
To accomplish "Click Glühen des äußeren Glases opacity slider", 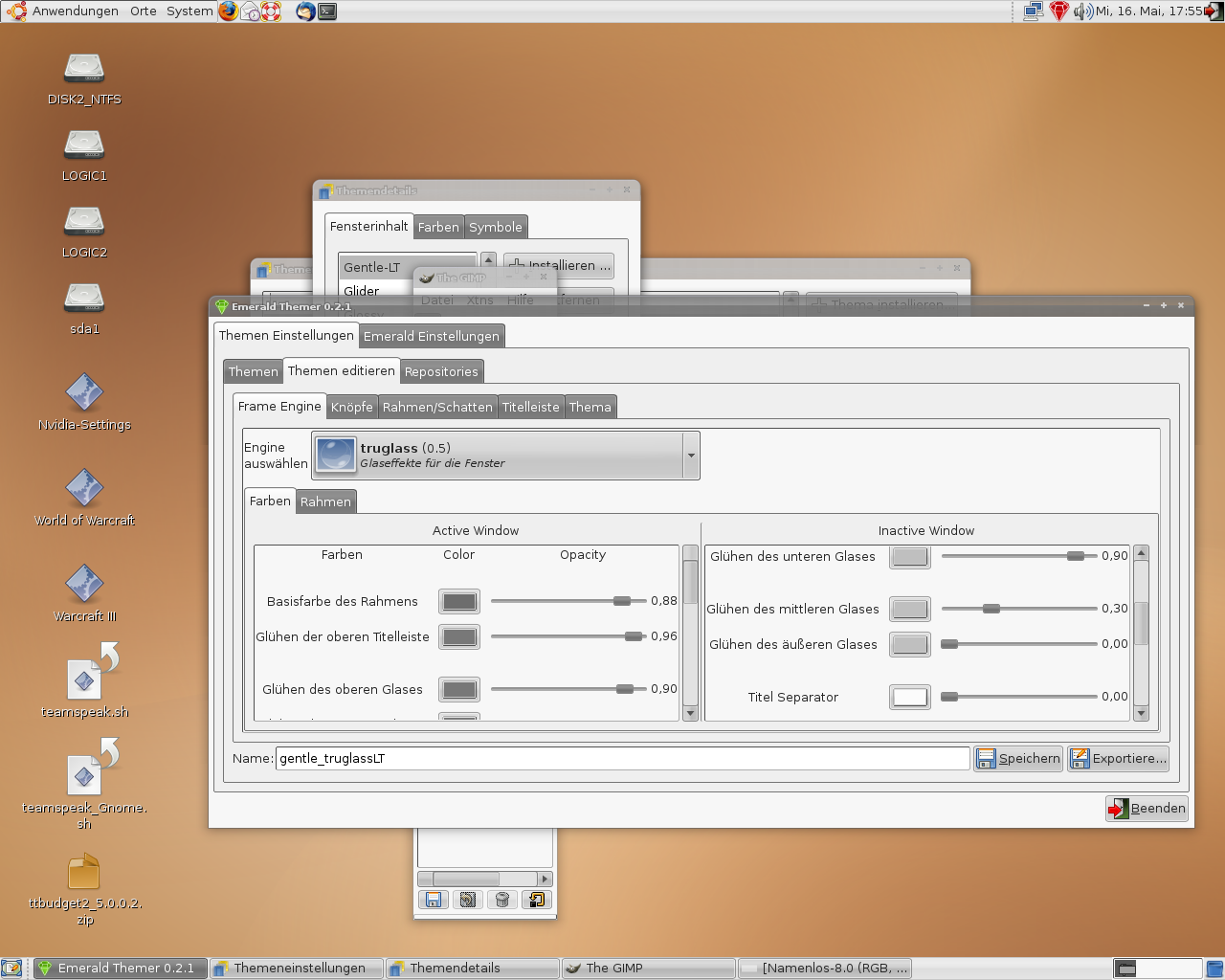I will tap(1019, 644).
